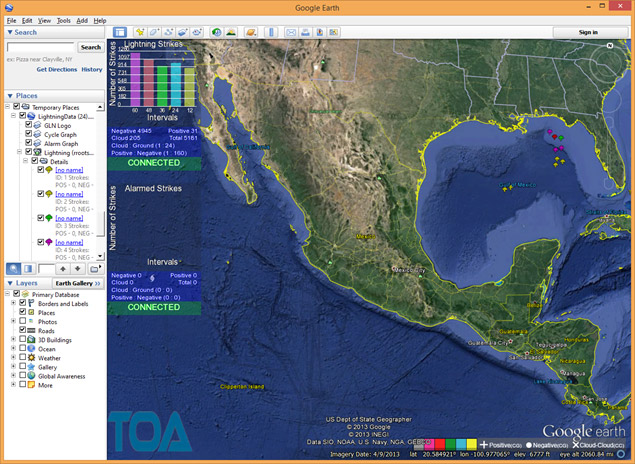Viewport: 635px width, 464px height.
Task: Click the Places panel search magnifier icon
Action: tap(13, 268)
